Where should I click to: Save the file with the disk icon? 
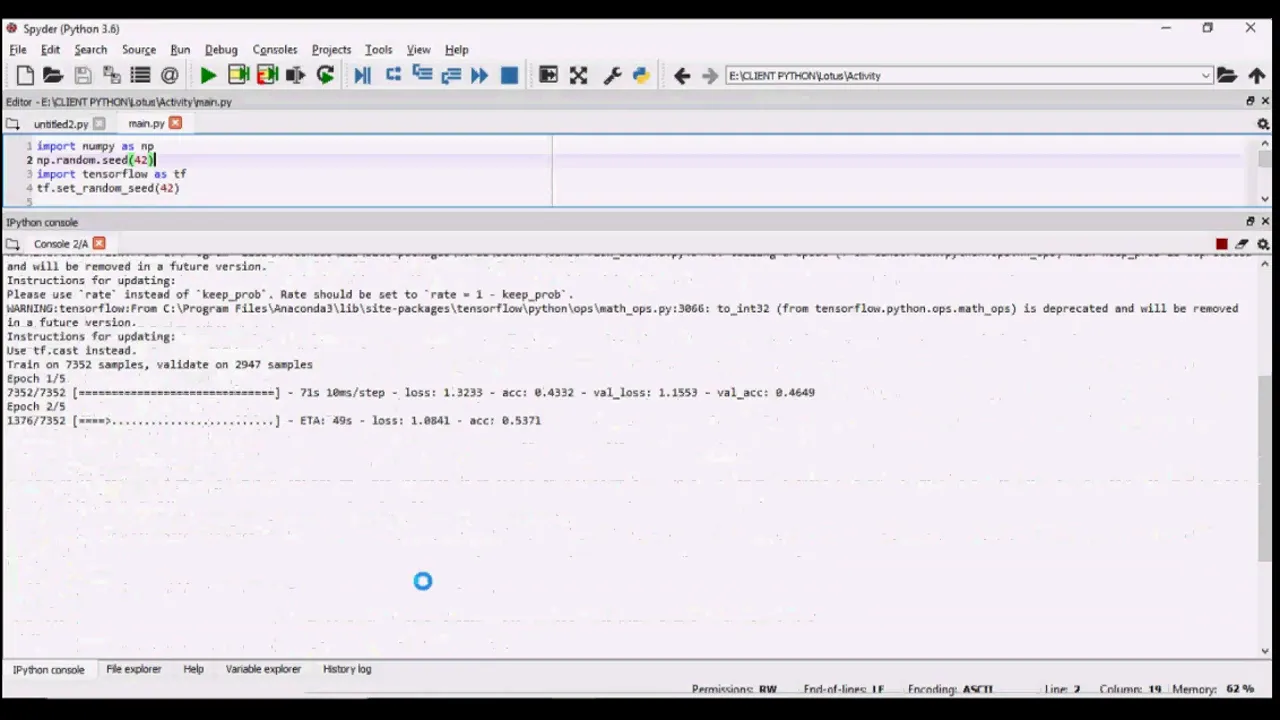[83, 75]
